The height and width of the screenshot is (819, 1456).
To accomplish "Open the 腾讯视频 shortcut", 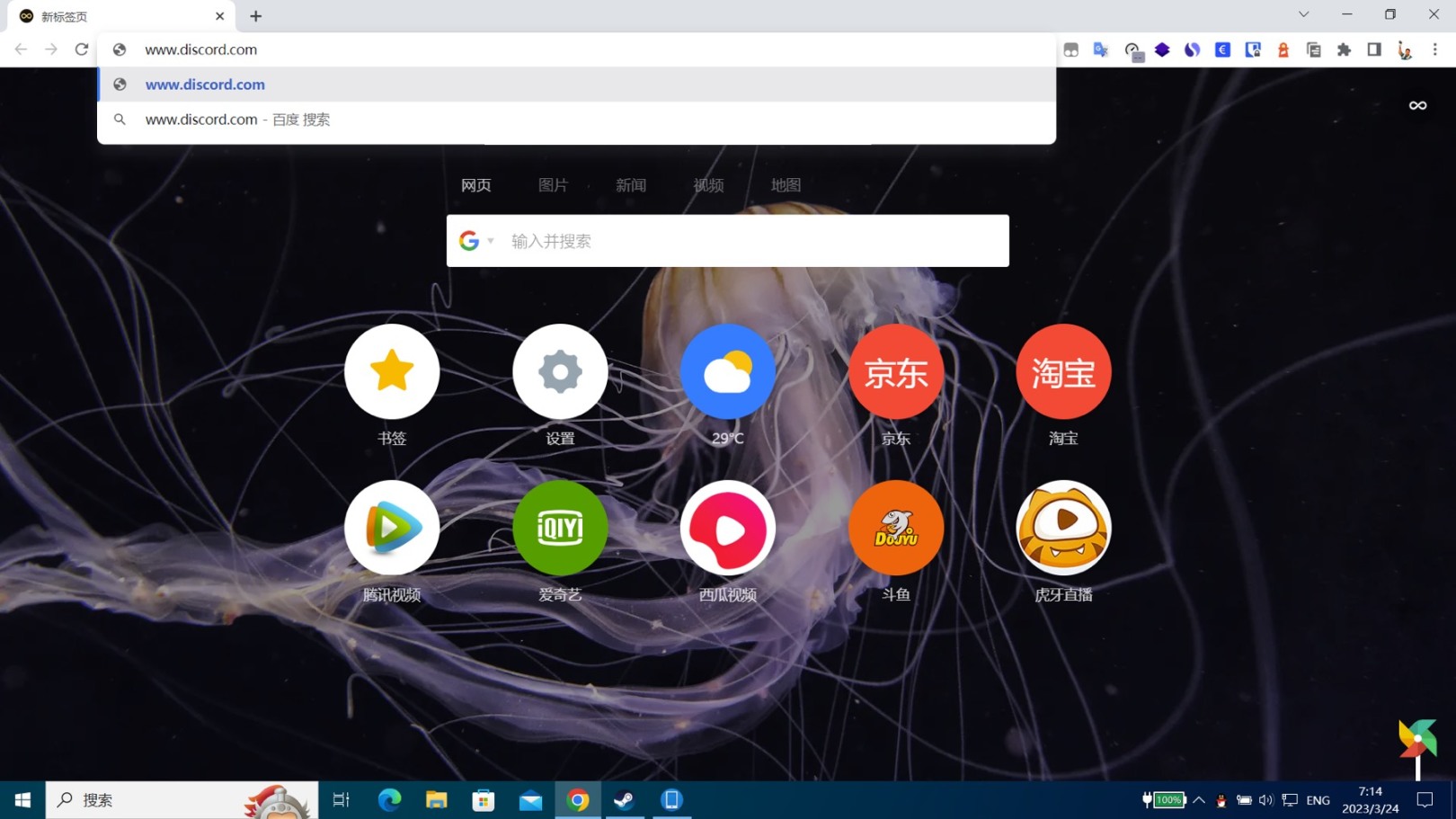I will (392, 528).
